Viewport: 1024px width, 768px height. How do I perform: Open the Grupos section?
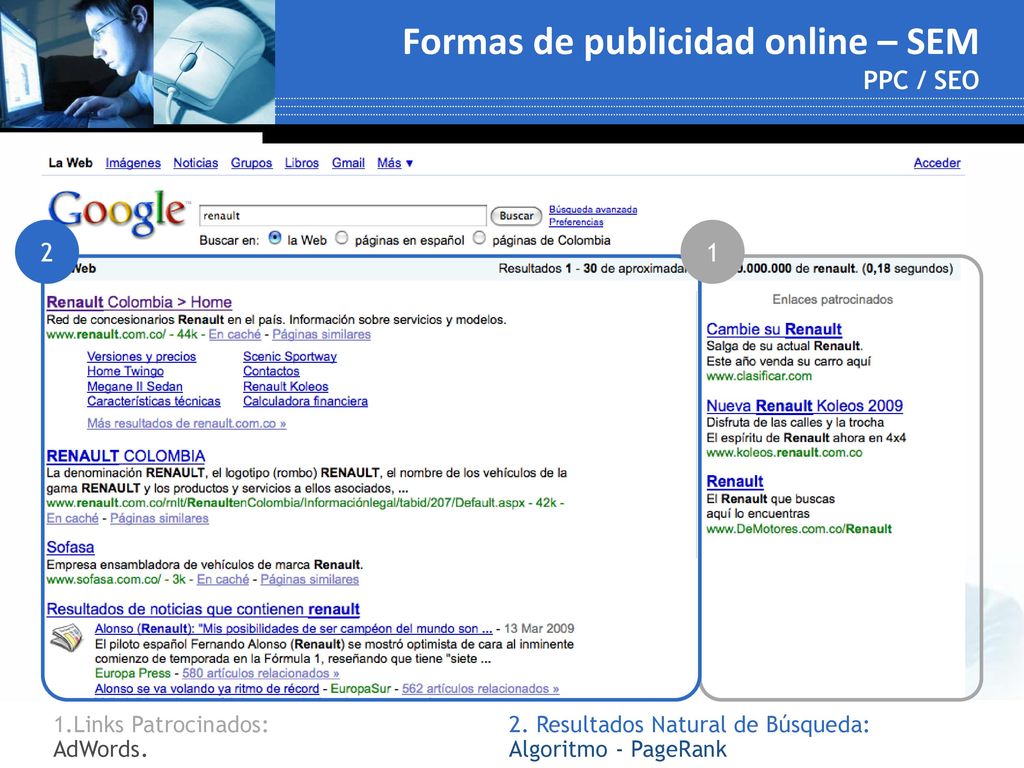[x=251, y=163]
